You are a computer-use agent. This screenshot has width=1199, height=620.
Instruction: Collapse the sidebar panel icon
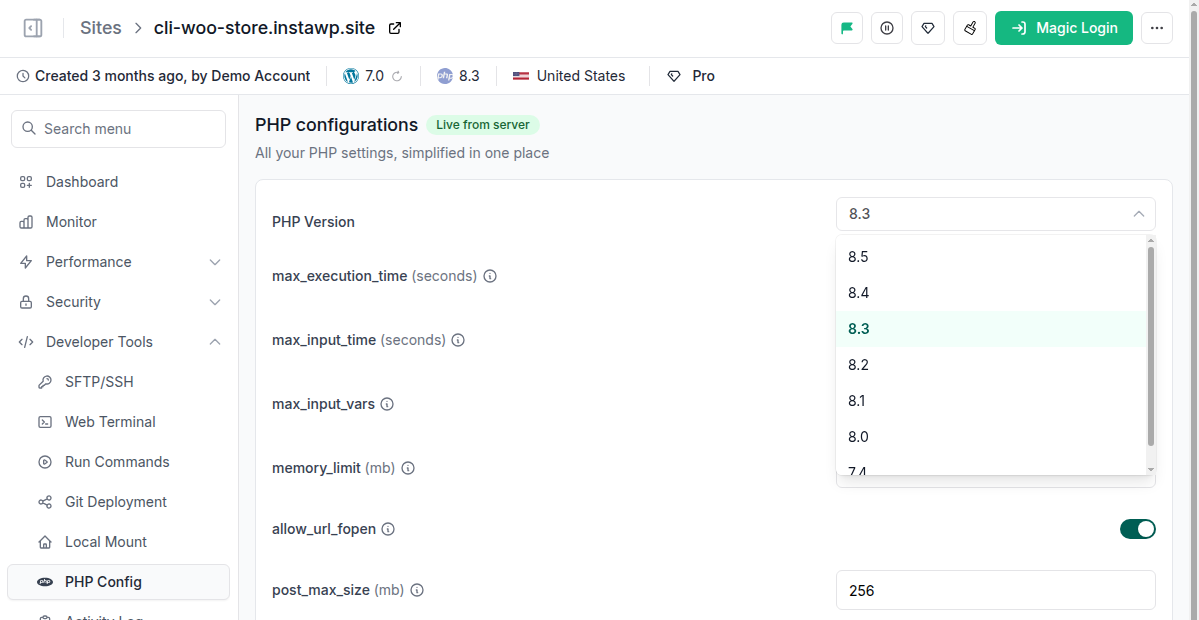point(33,28)
